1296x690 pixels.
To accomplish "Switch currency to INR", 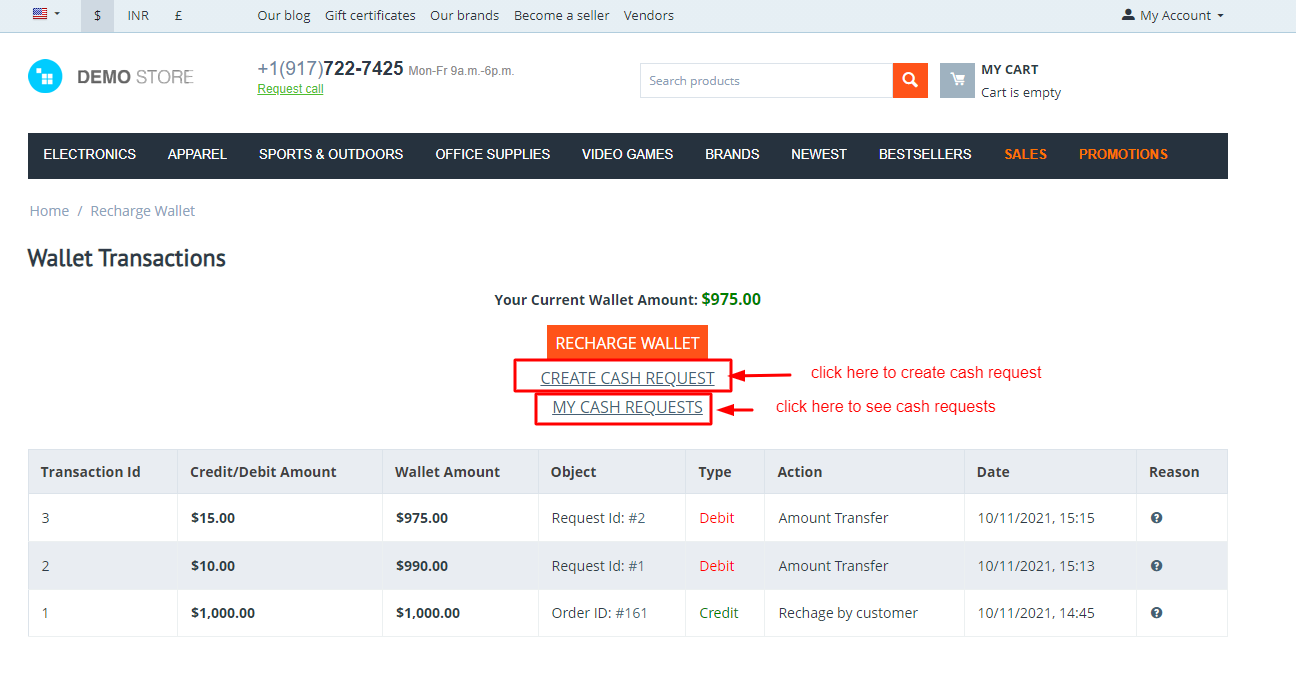I will (138, 15).
